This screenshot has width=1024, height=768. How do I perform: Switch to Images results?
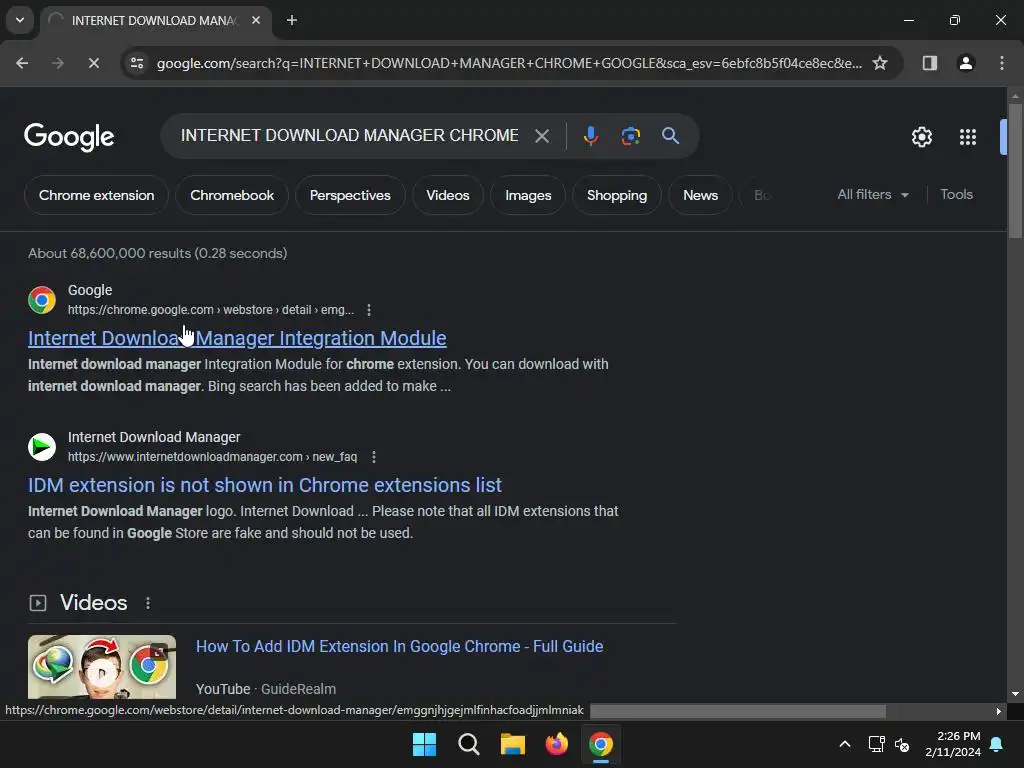coord(528,195)
